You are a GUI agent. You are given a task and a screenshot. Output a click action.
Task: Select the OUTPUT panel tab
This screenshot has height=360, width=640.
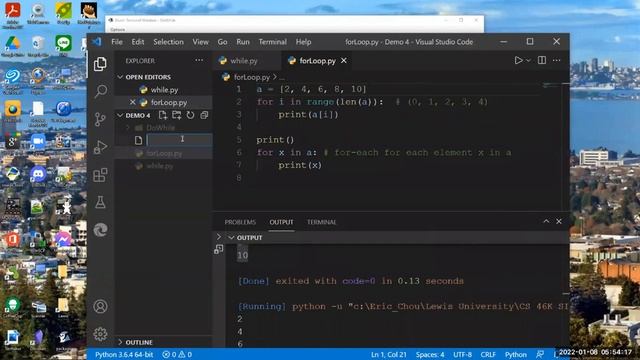click(281, 222)
